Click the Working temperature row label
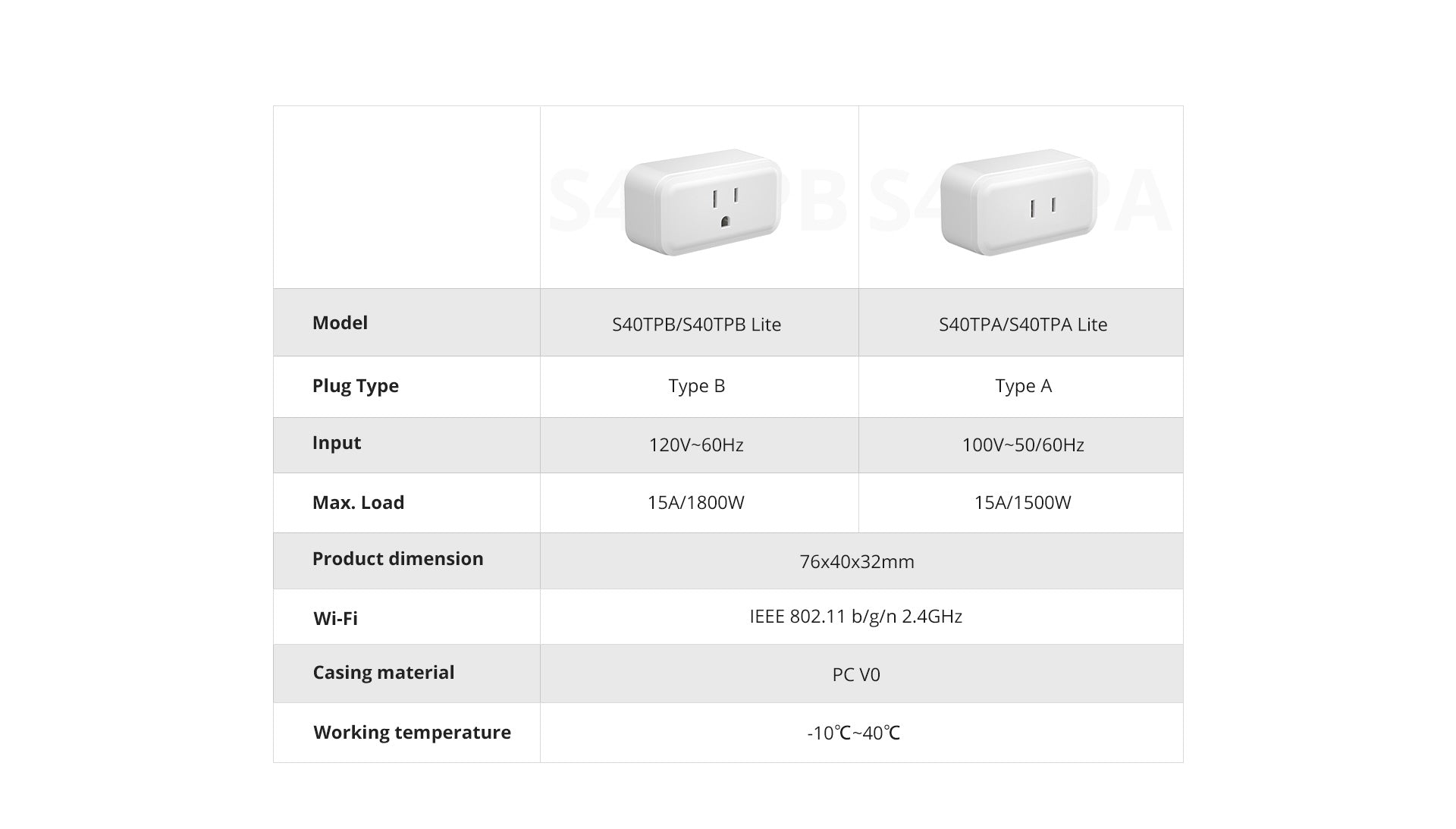Viewport: 1456px width, 829px height. click(412, 732)
